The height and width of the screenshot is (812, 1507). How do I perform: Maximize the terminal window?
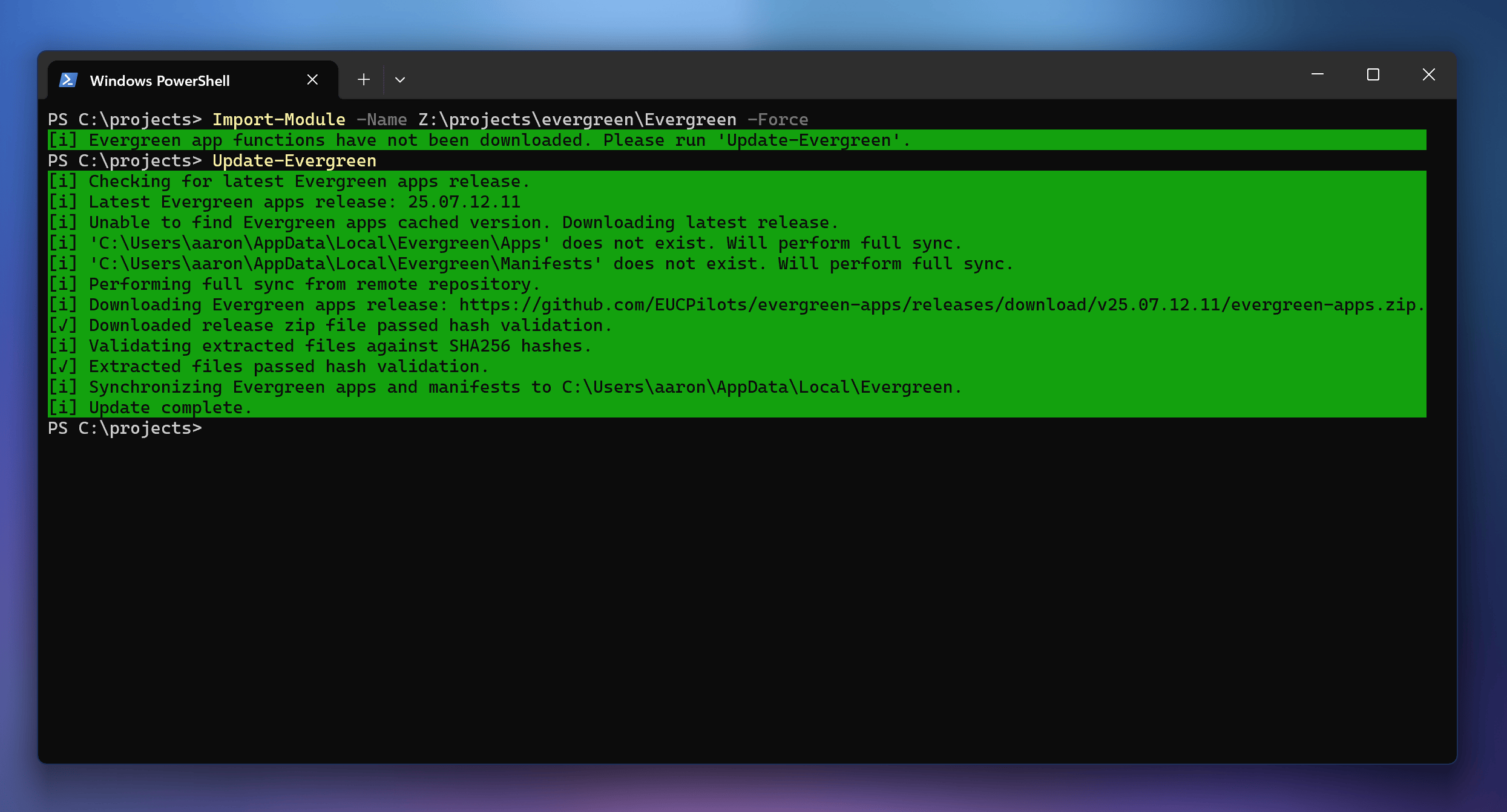tap(1373, 74)
